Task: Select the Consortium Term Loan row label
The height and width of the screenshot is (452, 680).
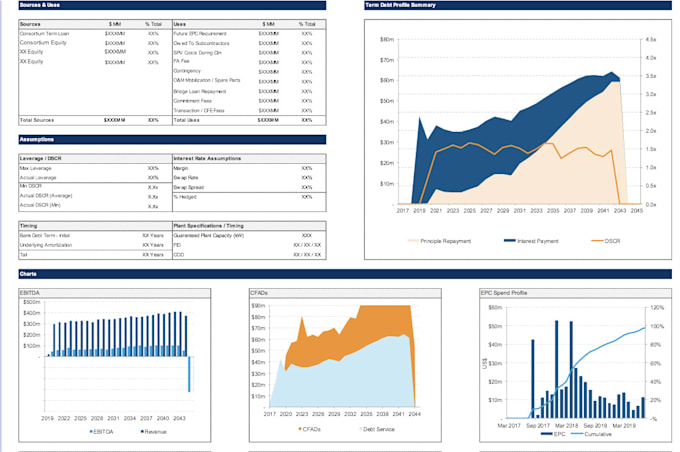Action: point(44,33)
